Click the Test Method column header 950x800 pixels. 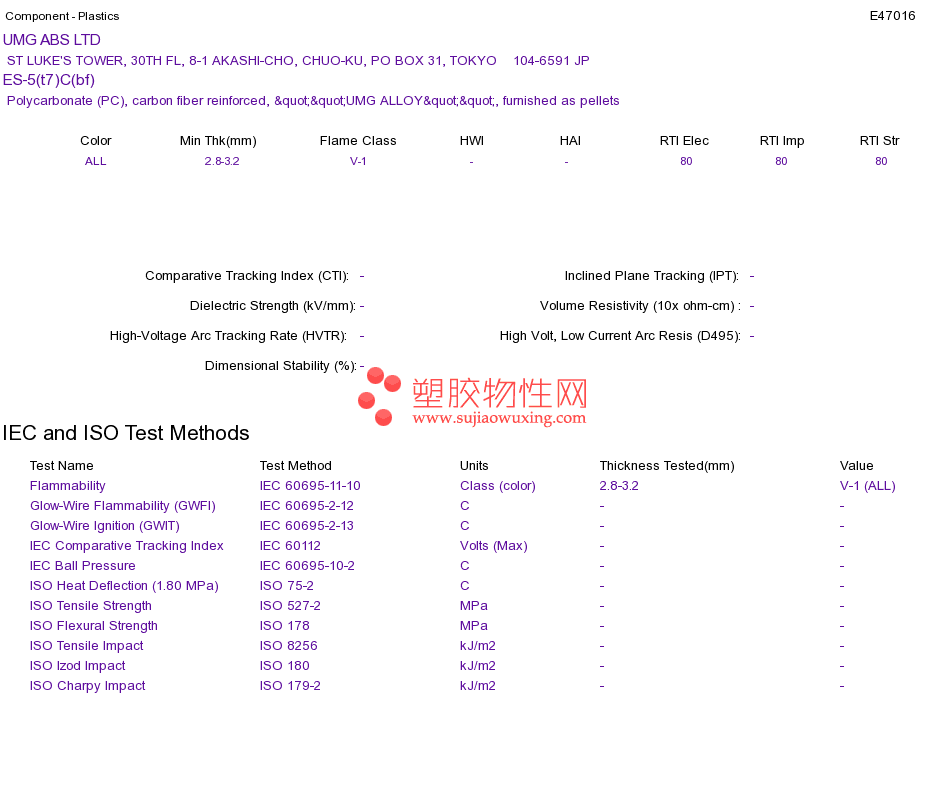296,465
